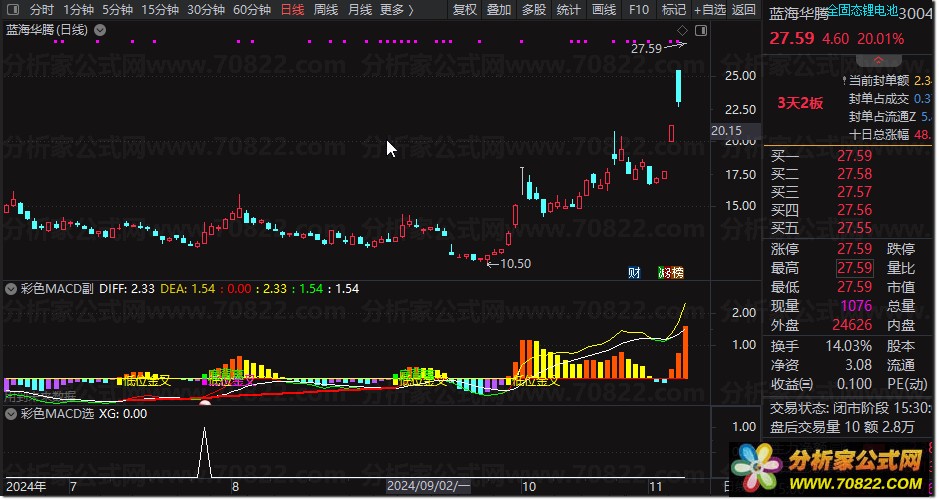Click the 27.59 high price annotation on the candlestick chart

tap(646, 49)
